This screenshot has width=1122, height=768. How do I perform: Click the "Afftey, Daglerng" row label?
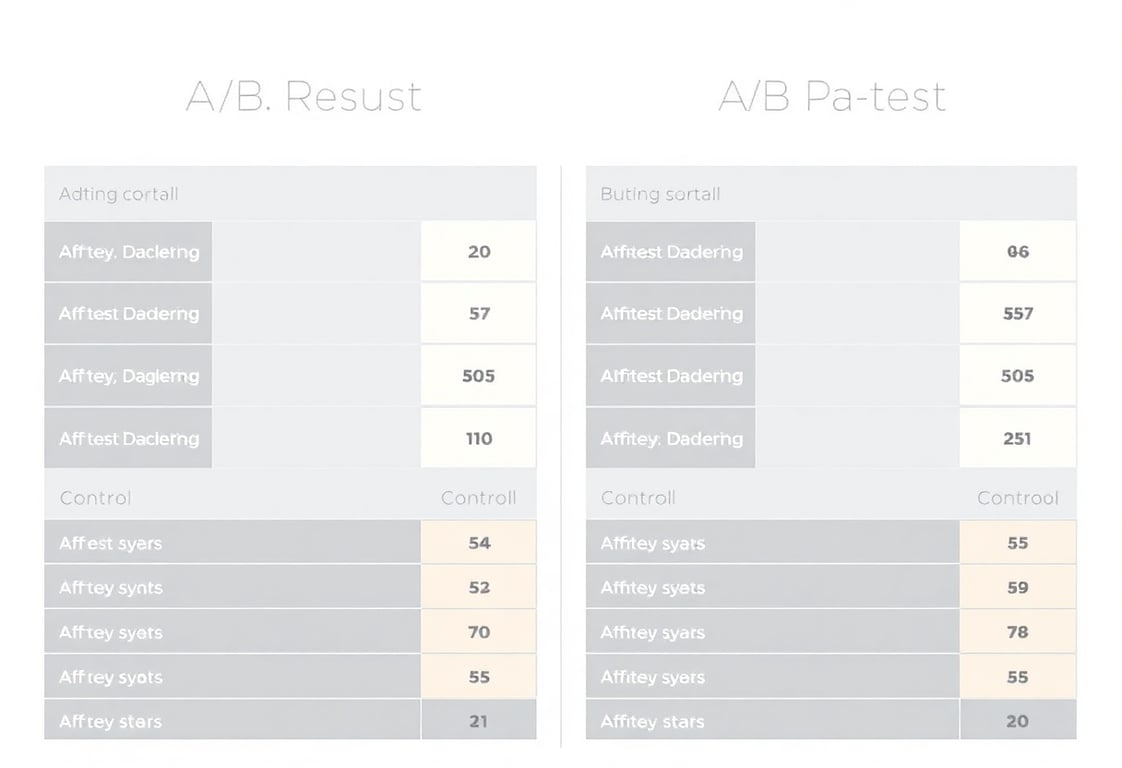129,376
